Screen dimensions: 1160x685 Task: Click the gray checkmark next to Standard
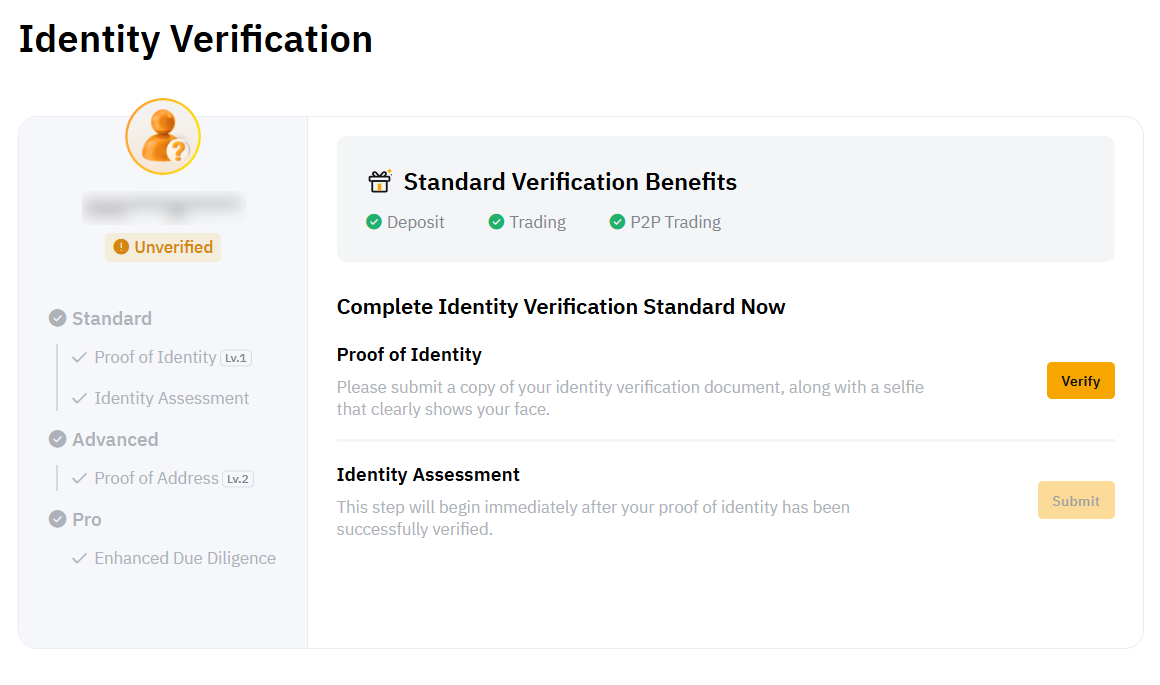57,318
